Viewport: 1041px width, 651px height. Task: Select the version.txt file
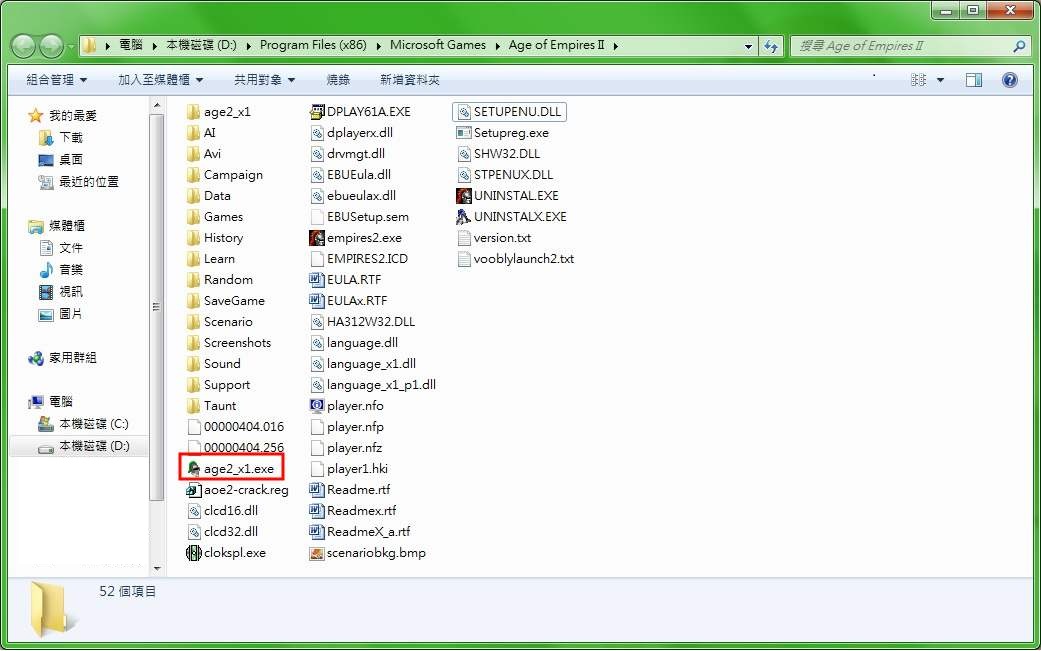[x=494, y=238]
